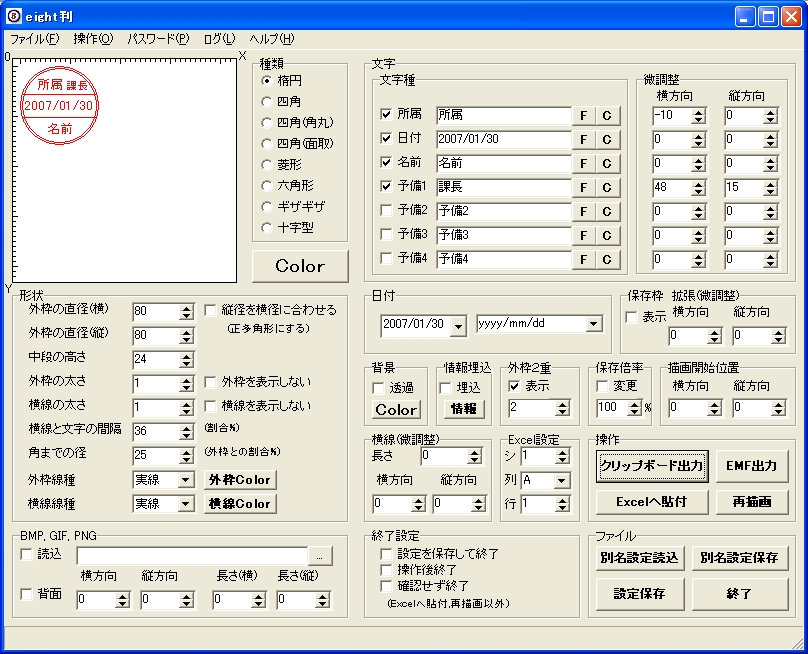Increase the 外枠の直径(横) spinner value

click(187, 308)
